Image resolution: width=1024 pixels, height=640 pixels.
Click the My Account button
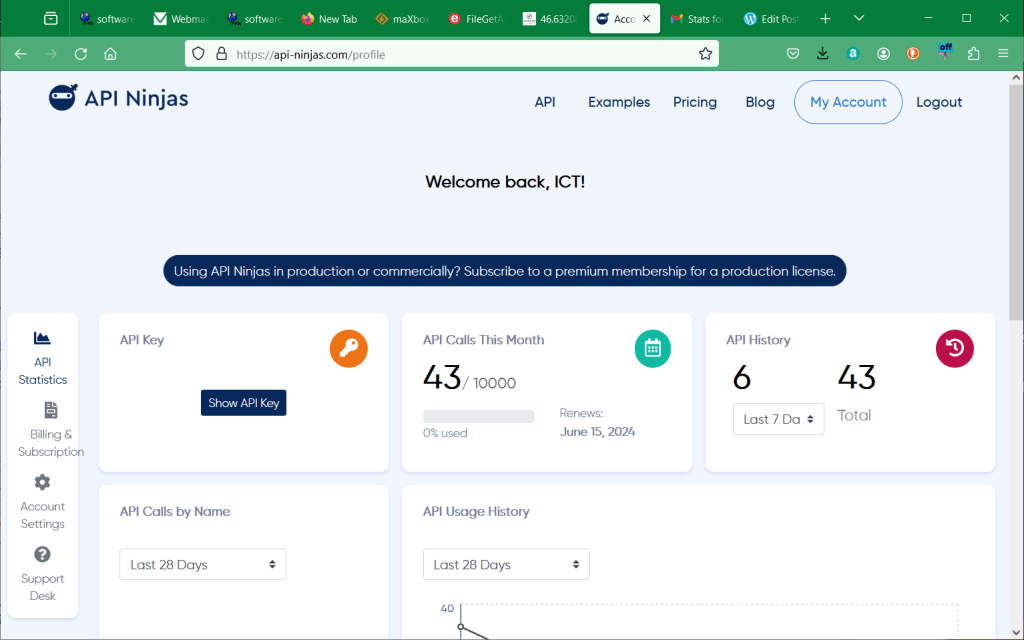click(x=847, y=102)
